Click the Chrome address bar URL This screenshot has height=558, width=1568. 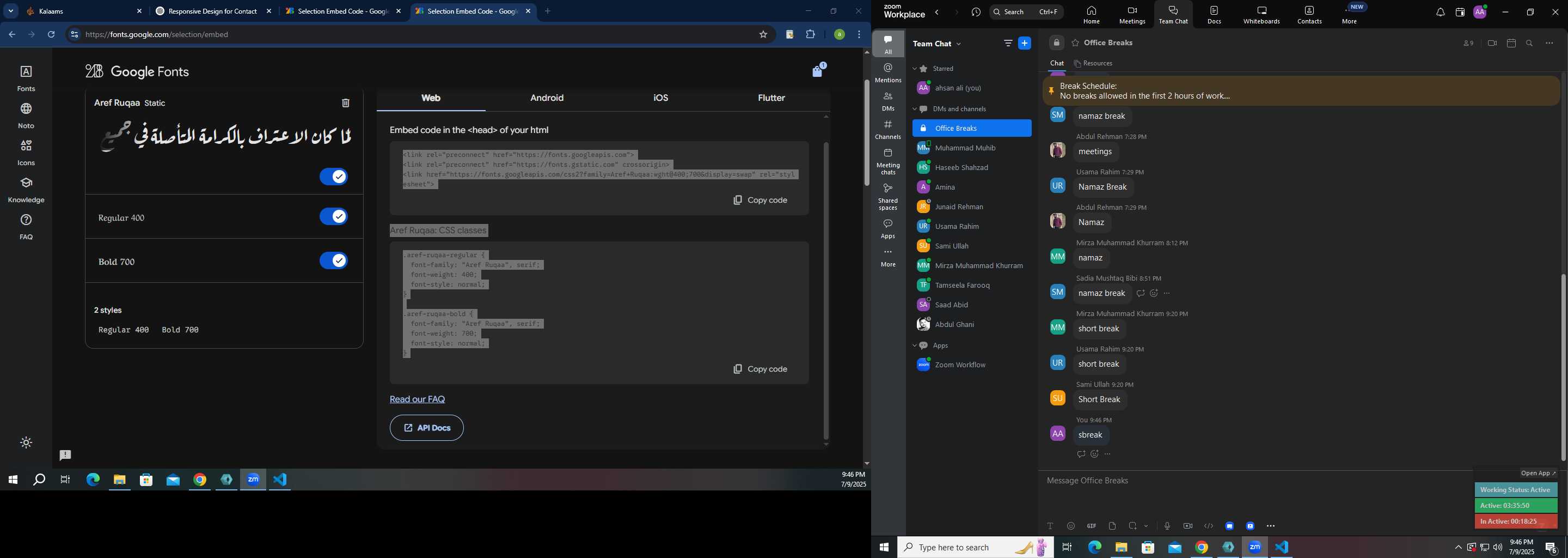(x=157, y=35)
